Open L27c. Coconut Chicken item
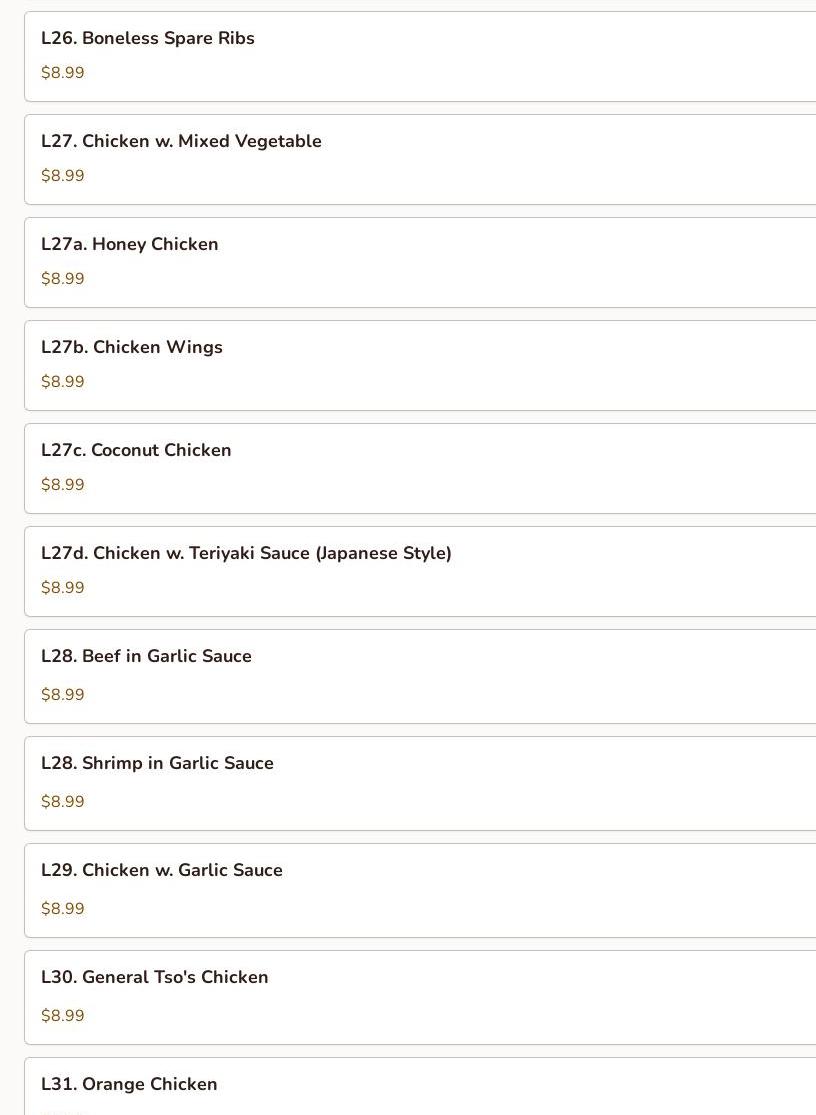Image resolution: width=816 pixels, height=1115 pixels. pos(420,469)
